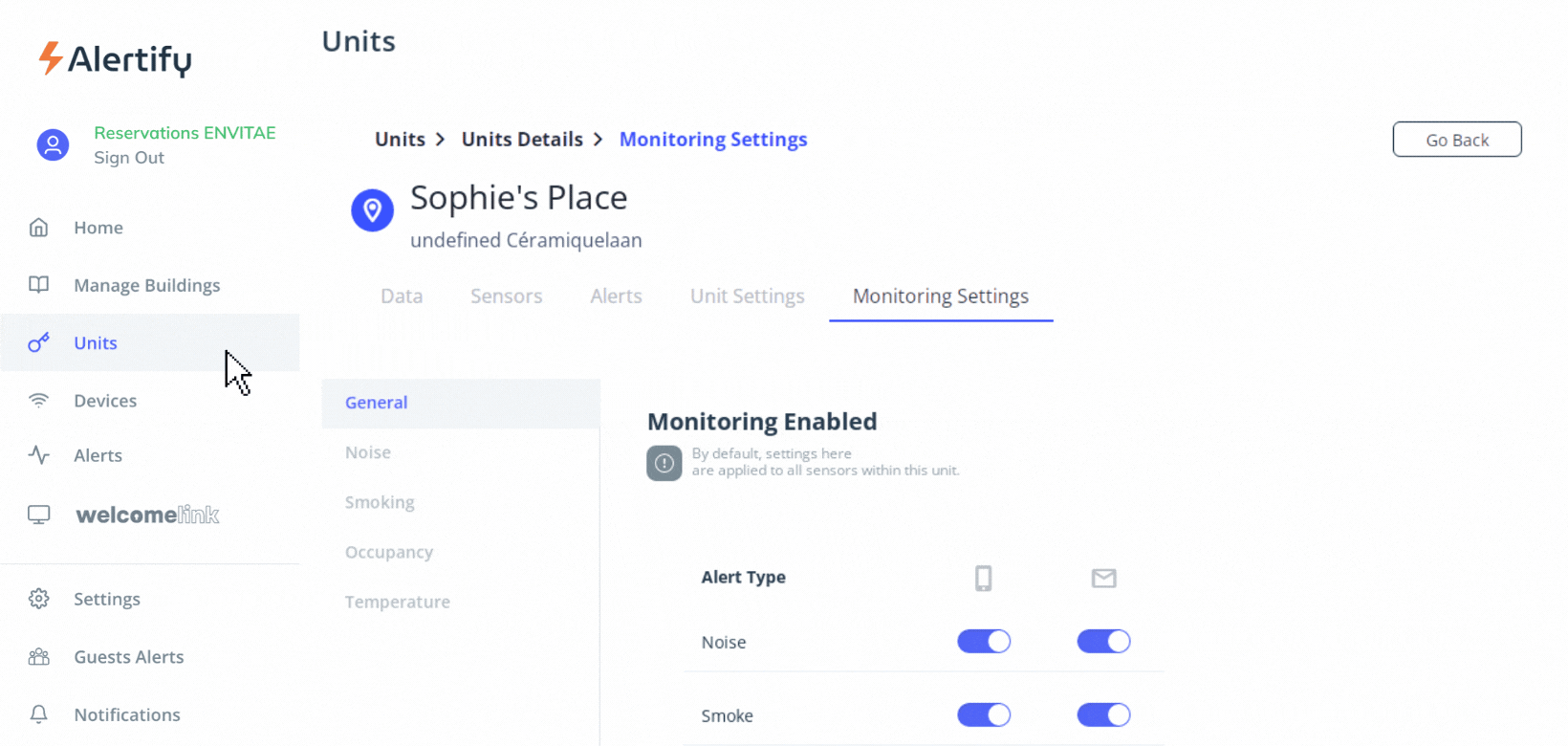
Task: Disable Noise mobile alert toggle
Action: 984,642
